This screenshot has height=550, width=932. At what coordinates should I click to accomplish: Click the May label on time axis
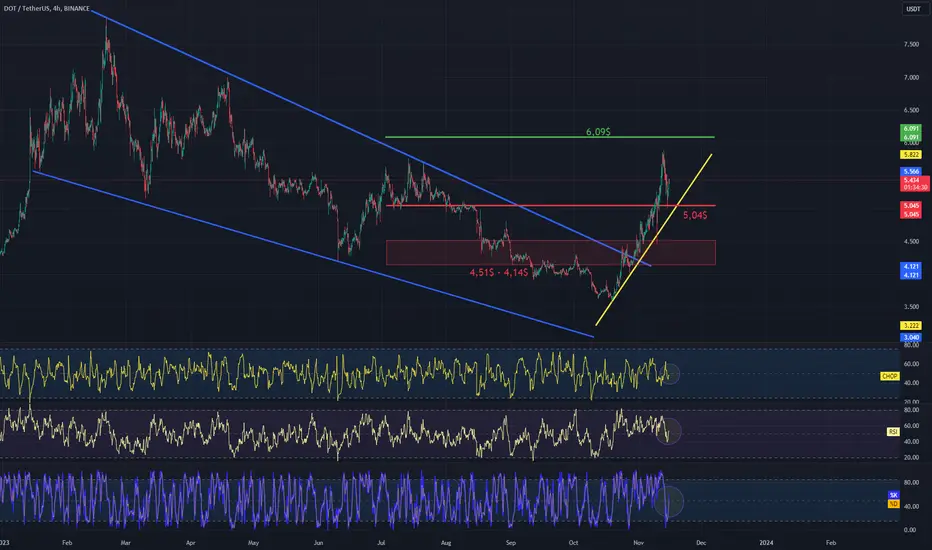[254, 542]
